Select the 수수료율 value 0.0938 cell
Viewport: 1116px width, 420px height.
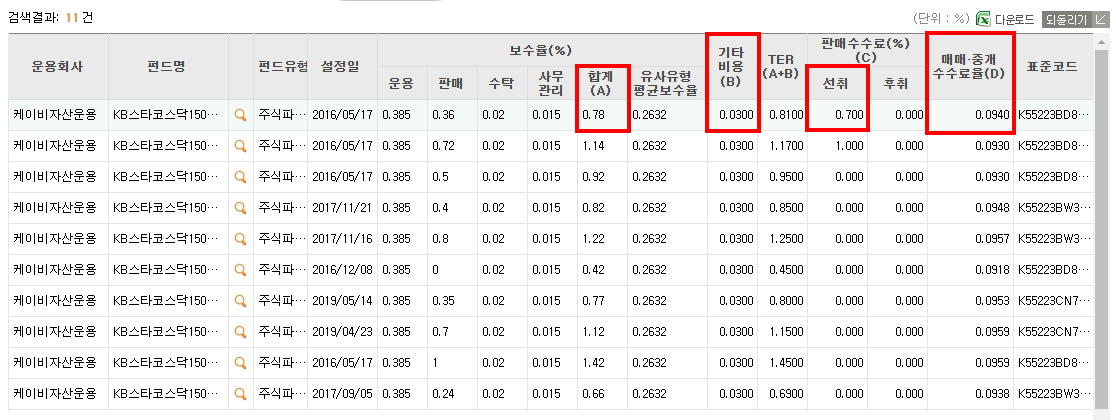[971, 394]
